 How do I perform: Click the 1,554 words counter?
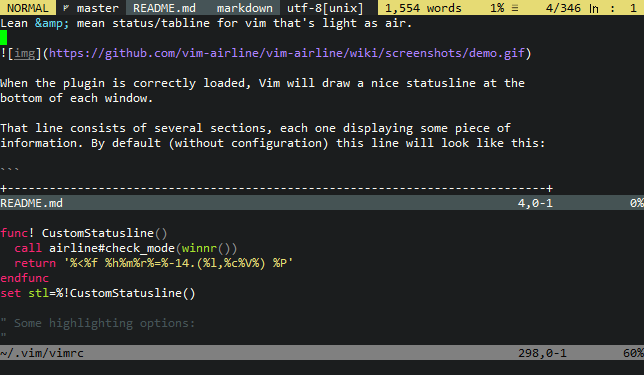(423, 8)
